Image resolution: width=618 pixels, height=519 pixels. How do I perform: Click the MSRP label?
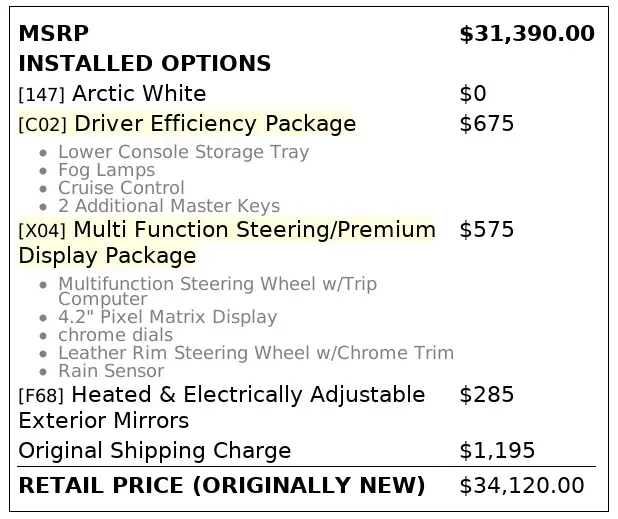[x=53, y=34]
